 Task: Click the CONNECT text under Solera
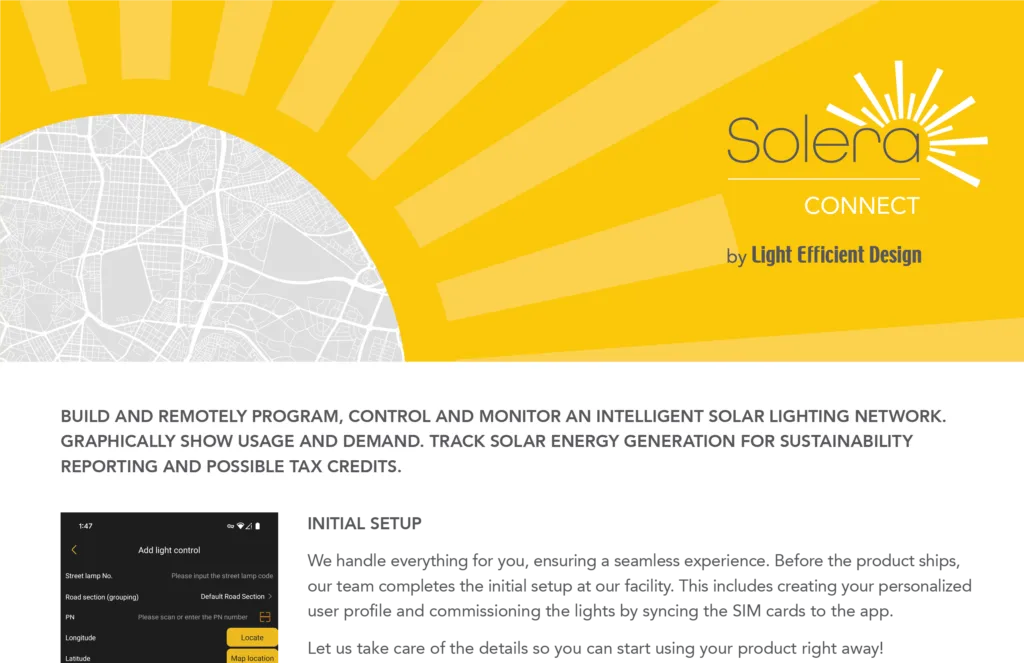coord(861,206)
